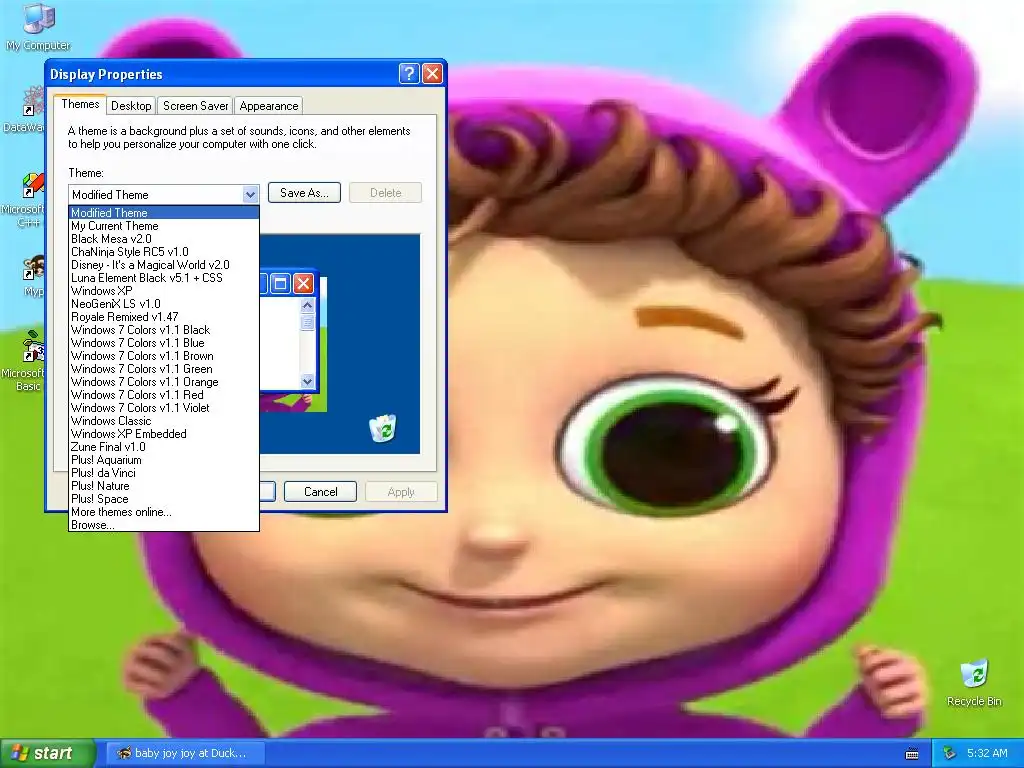Select Windows 7 Colors v1.1 Violet

tap(164, 408)
